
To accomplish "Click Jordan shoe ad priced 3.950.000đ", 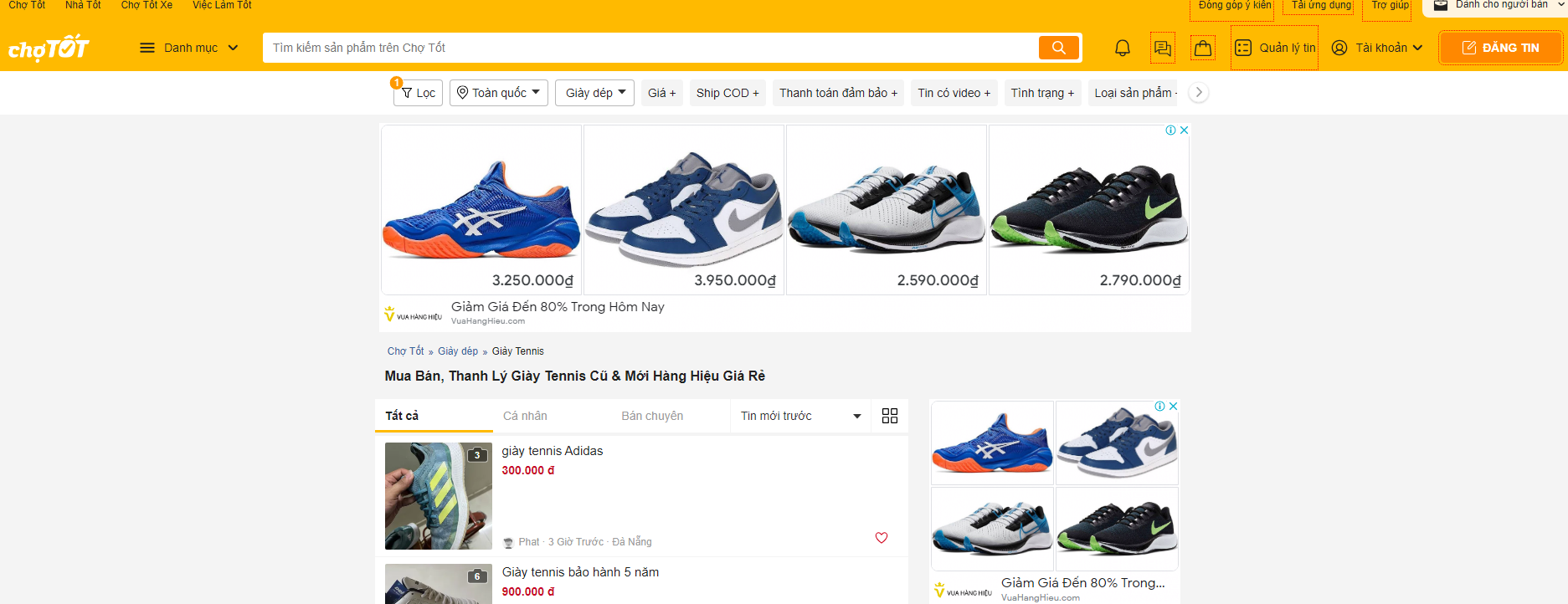I will tap(684, 210).
